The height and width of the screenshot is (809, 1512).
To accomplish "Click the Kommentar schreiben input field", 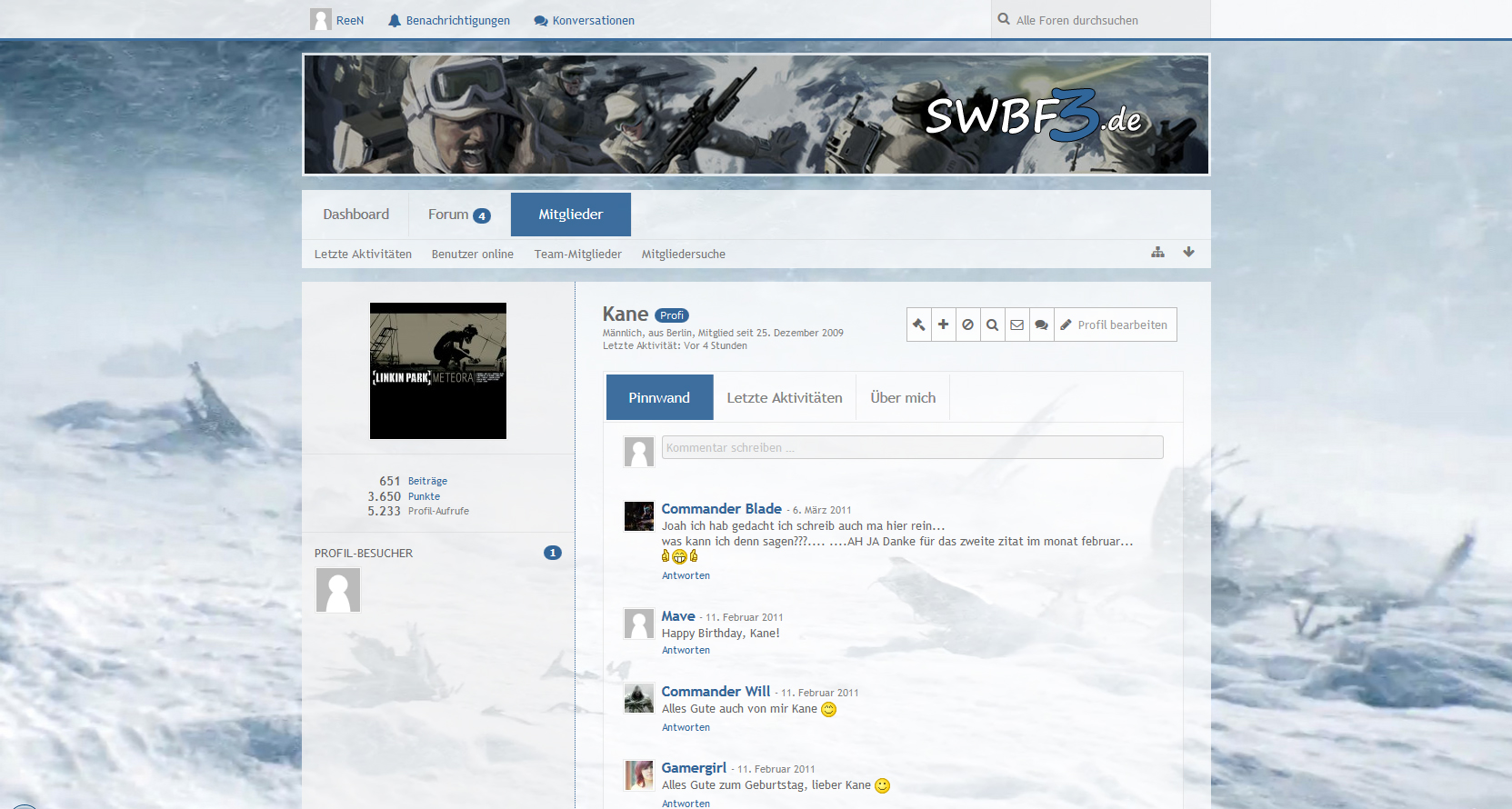I will tap(913, 447).
